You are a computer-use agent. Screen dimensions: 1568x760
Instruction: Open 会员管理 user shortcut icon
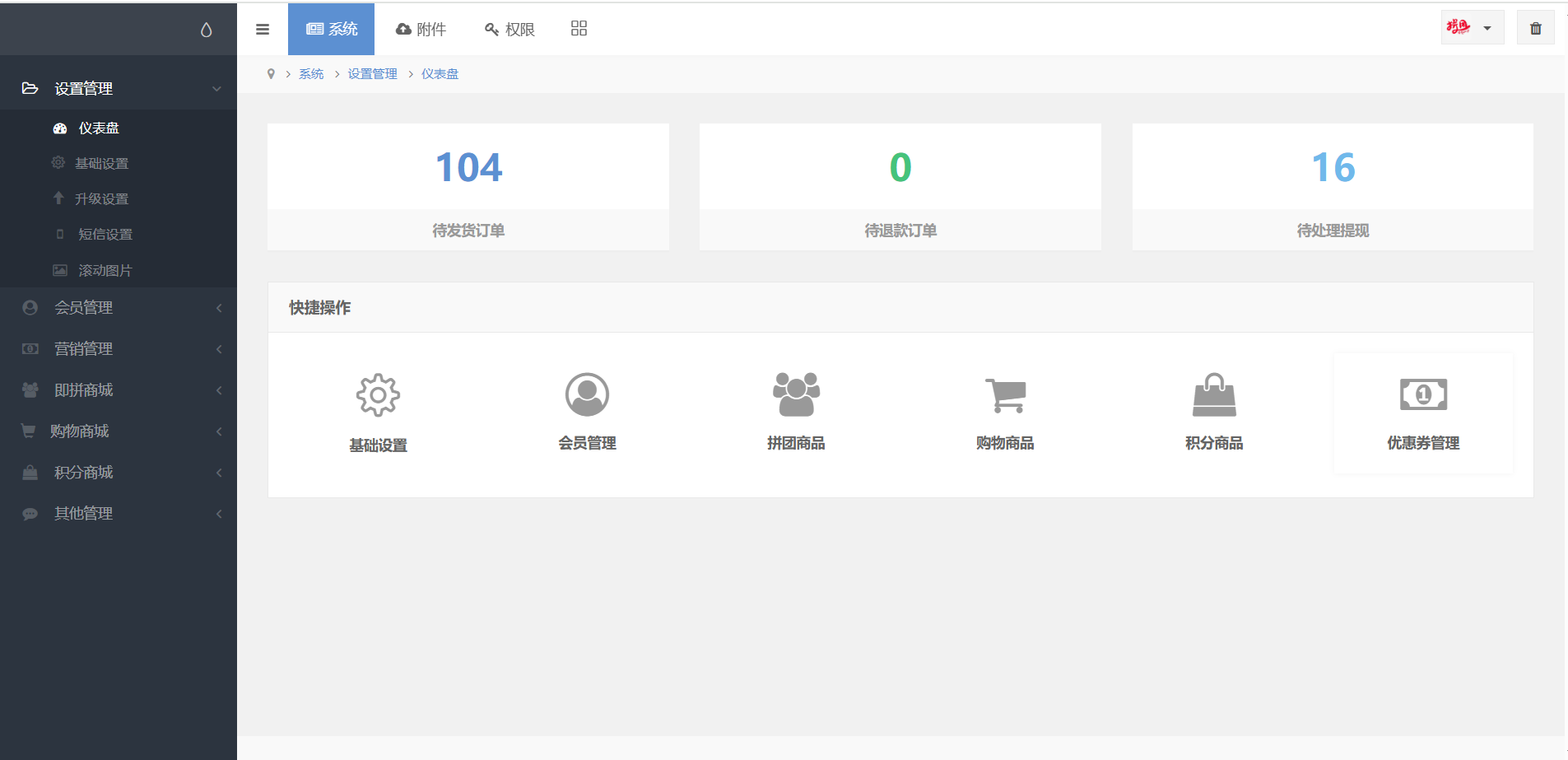587,394
